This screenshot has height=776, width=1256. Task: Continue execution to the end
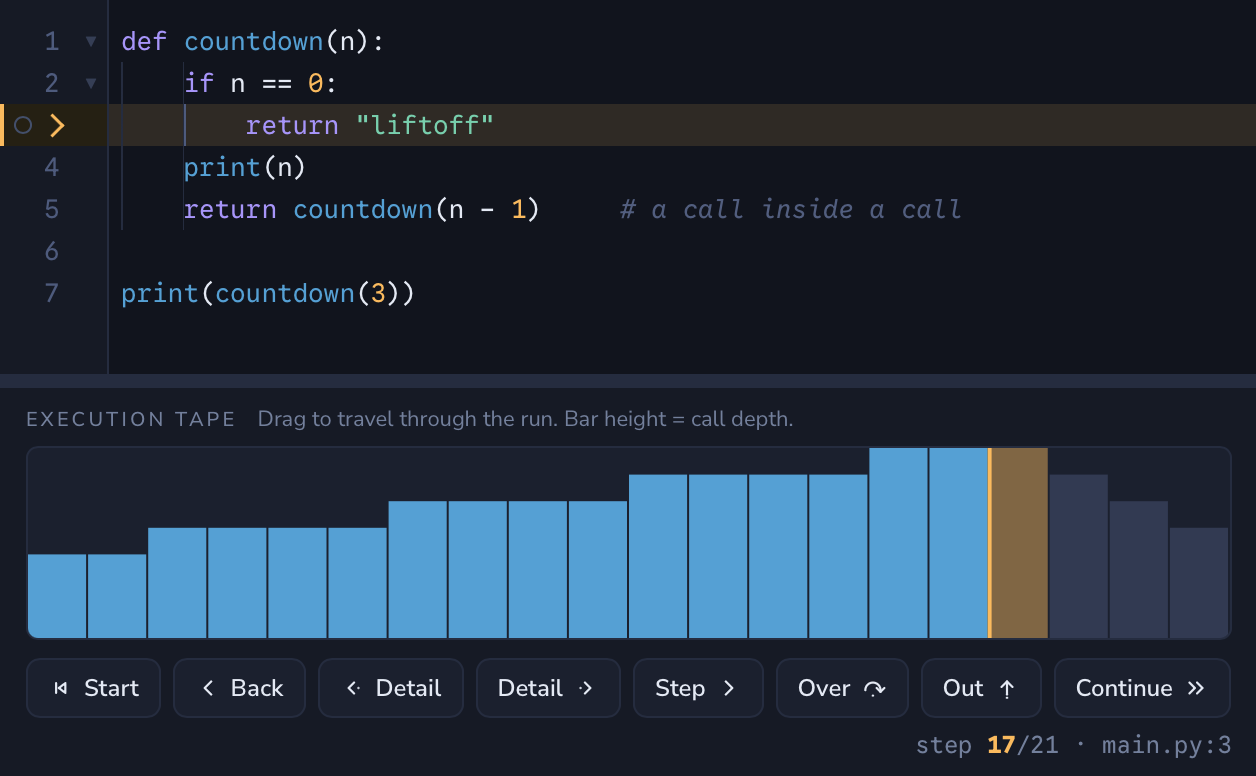pos(1142,688)
